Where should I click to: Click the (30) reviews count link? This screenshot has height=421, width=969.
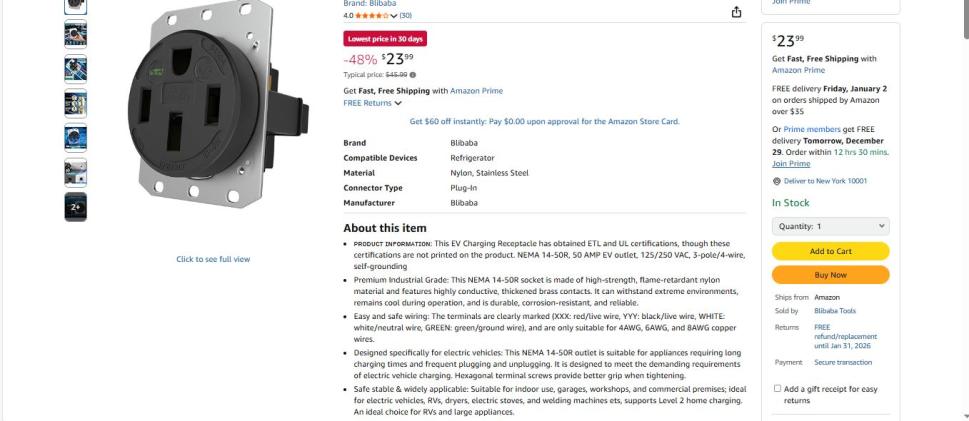click(405, 16)
